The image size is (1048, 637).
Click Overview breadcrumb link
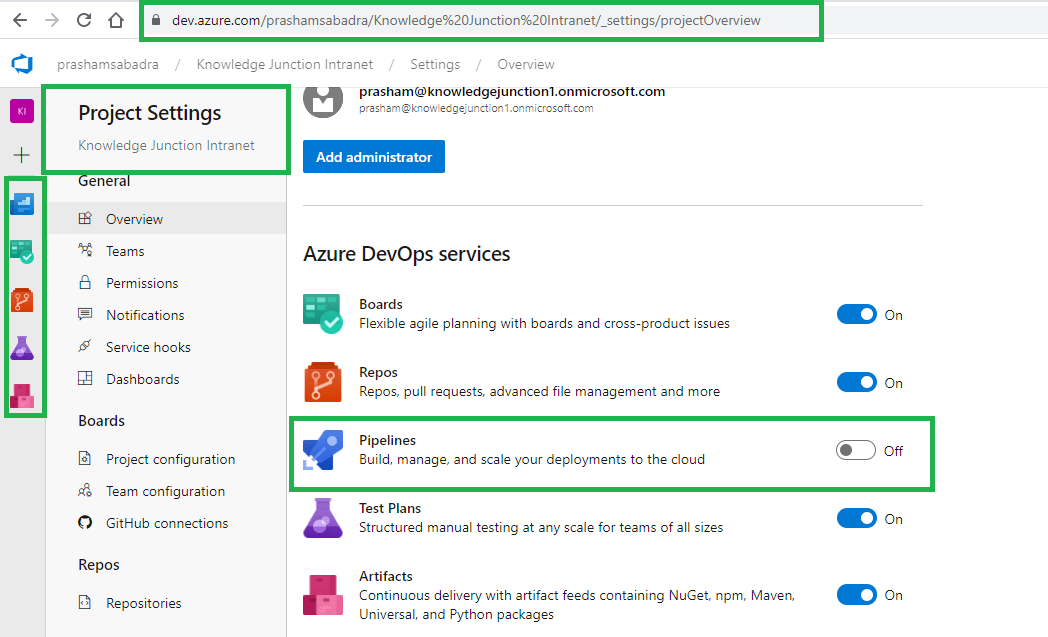[x=526, y=64]
